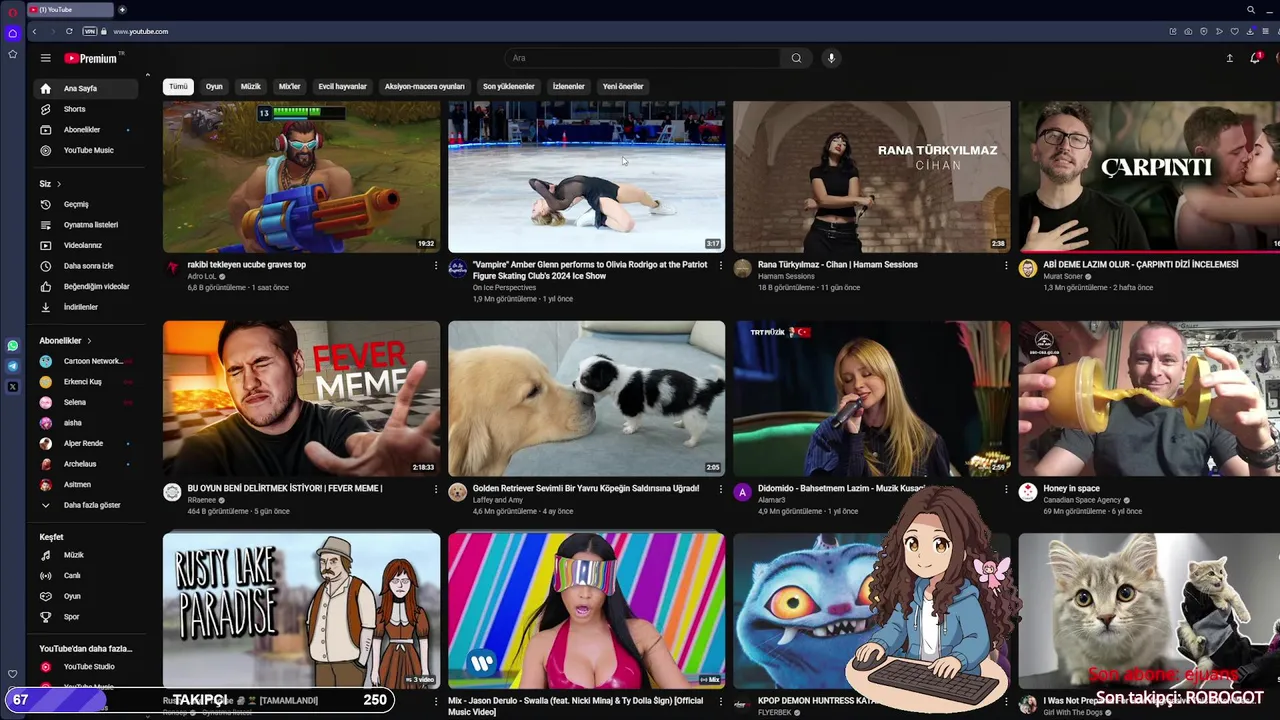Play the 'Rusty Lake Paradise' video thumbnail
The height and width of the screenshot is (720, 1280).
(301, 610)
